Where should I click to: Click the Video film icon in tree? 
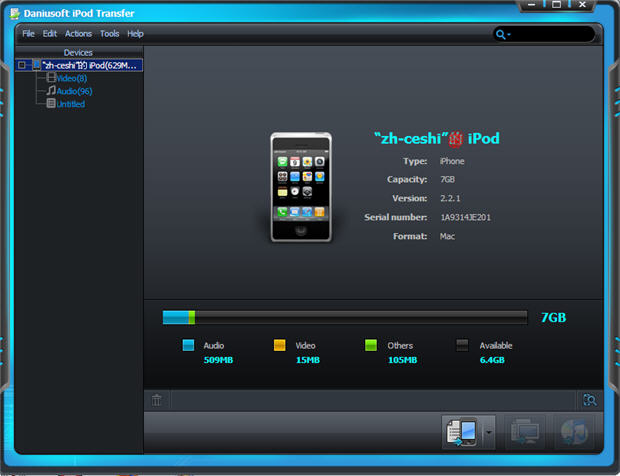point(51,77)
